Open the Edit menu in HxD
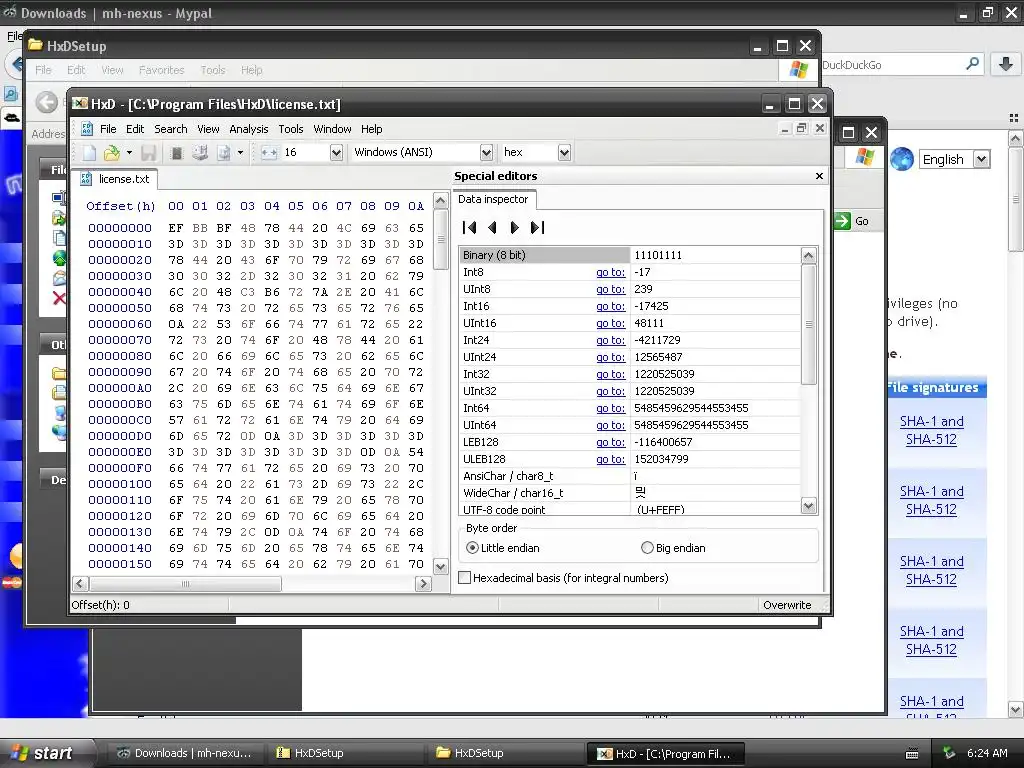This screenshot has width=1024, height=768. pos(135,129)
